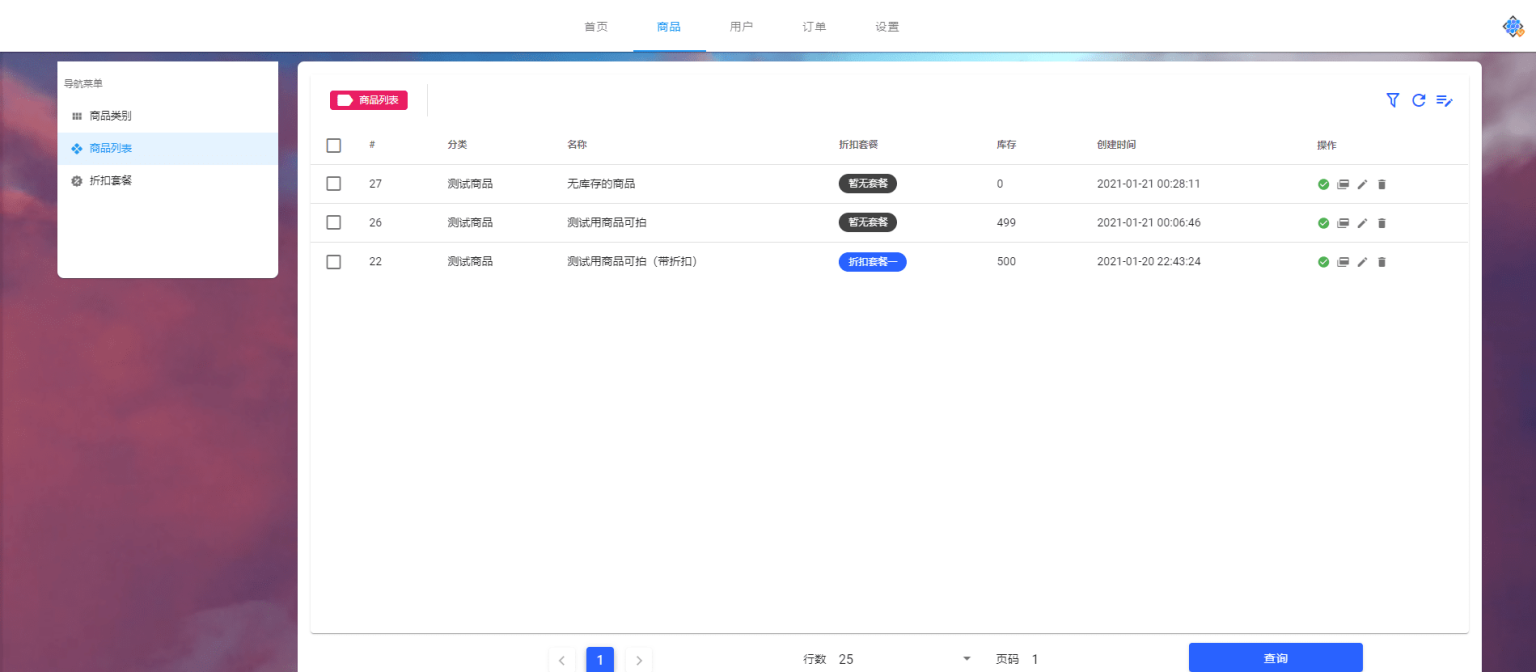Open the 用户 menu item
This screenshot has height=672, width=1536.
tap(742, 26)
